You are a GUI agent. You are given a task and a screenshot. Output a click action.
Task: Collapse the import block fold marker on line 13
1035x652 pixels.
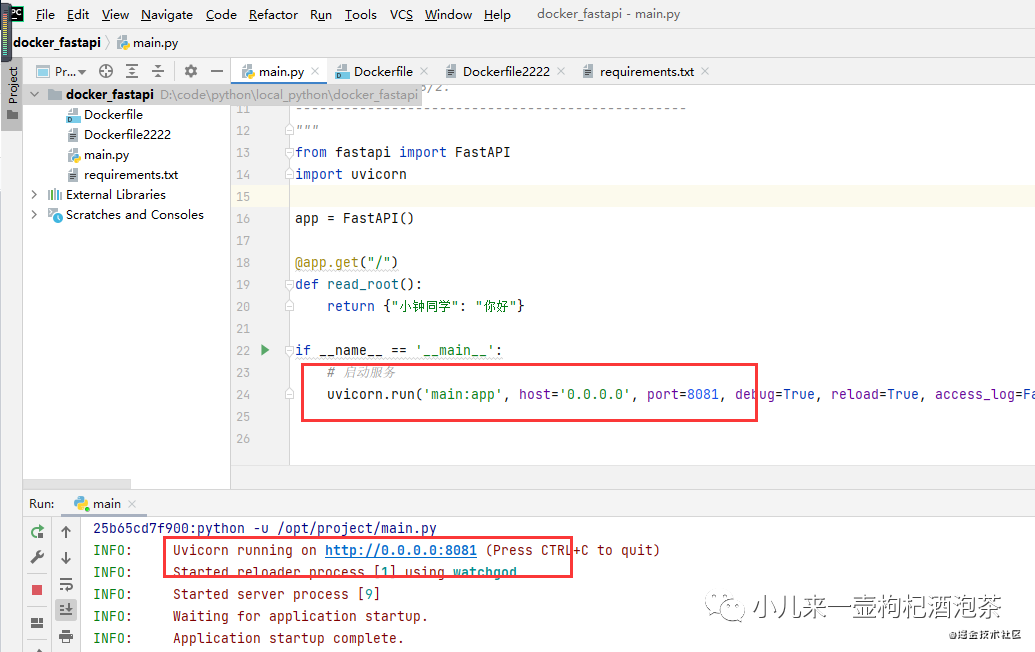point(289,152)
